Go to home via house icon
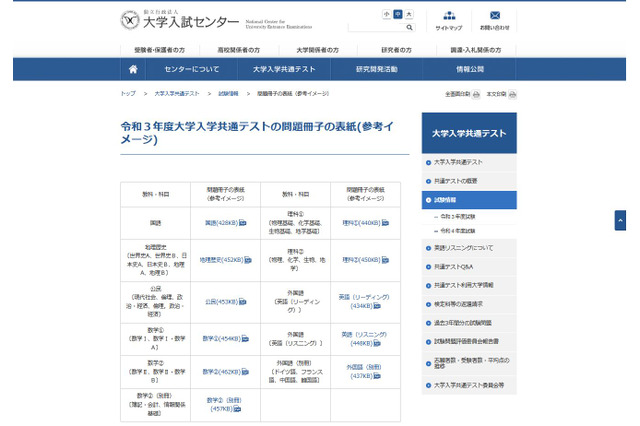 pyautogui.click(x=133, y=69)
